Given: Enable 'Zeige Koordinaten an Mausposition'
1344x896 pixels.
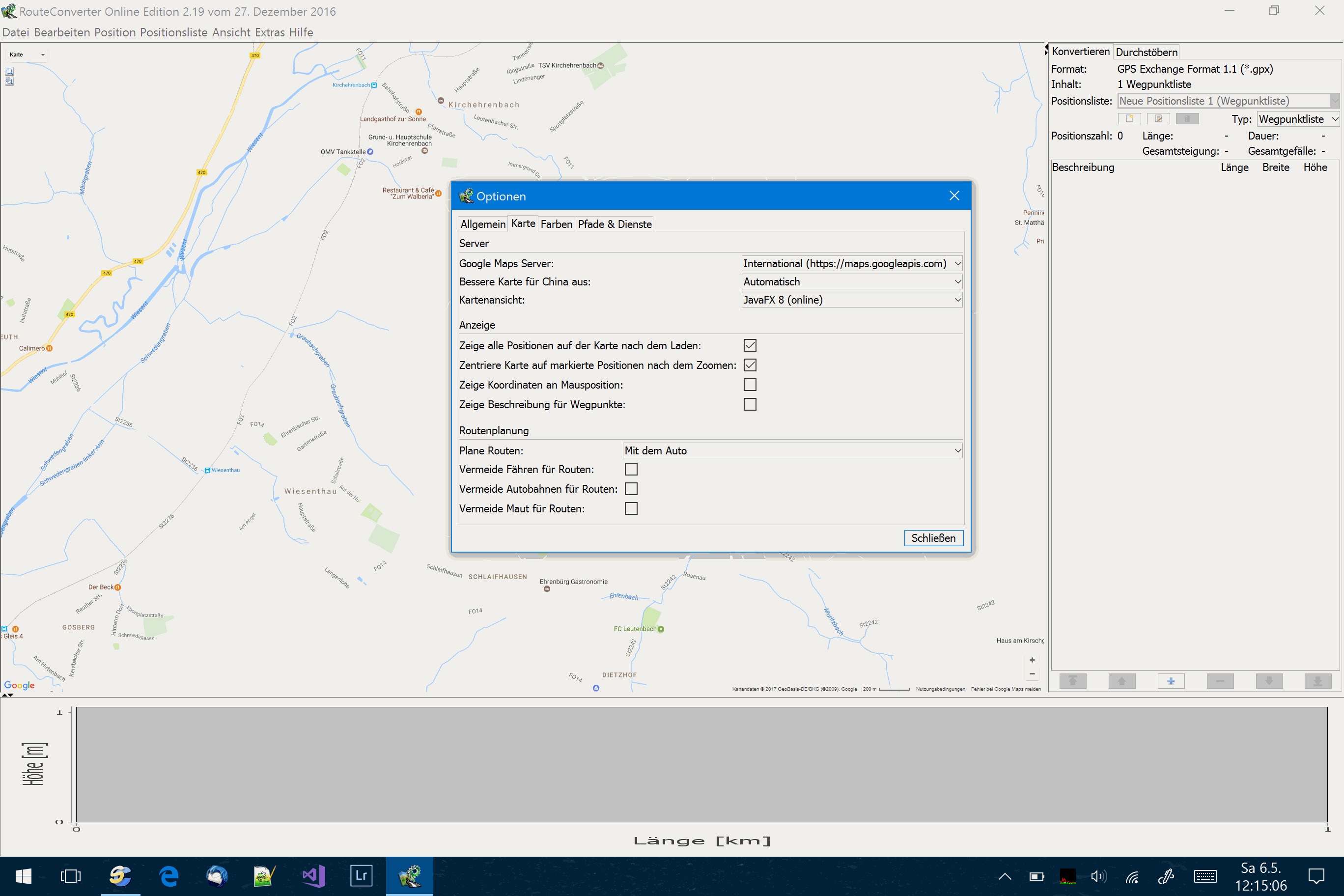Looking at the screenshot, I should coord(750,385).
